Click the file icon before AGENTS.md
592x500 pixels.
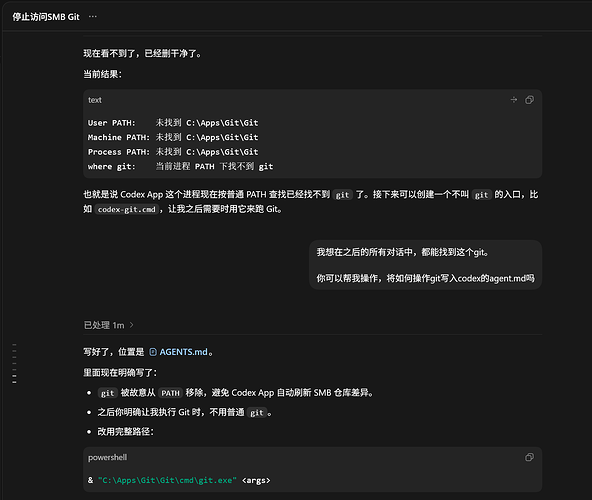153,352
